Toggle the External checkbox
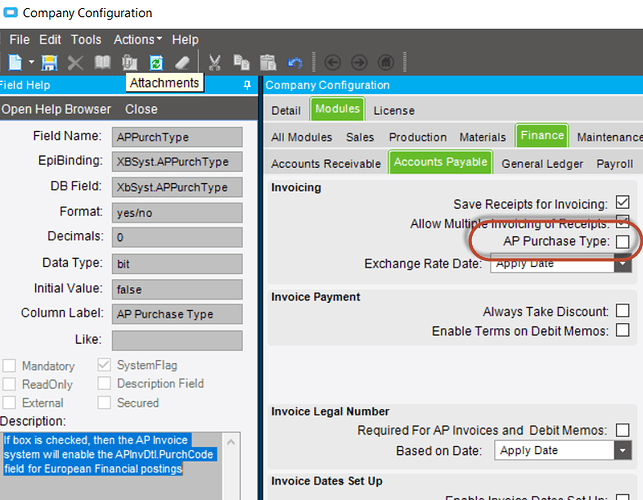 9,402
